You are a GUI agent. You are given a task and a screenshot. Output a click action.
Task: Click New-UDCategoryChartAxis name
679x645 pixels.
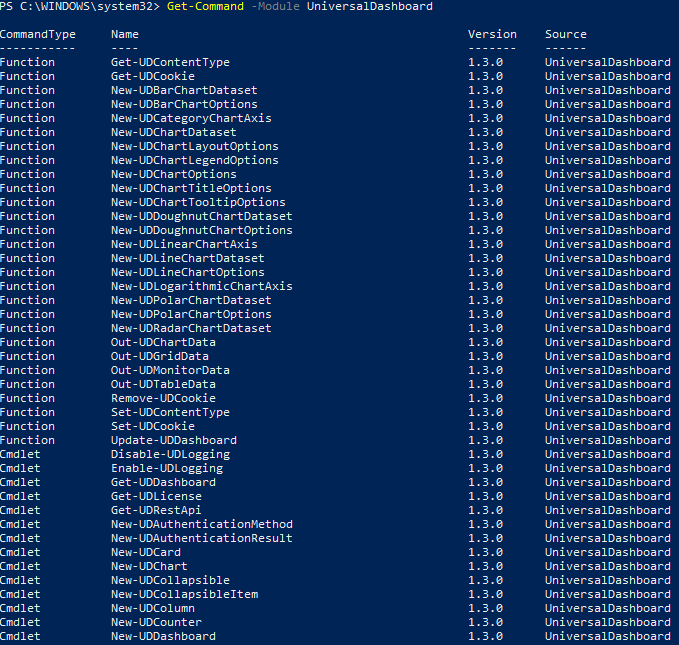[x=191, y=118]
